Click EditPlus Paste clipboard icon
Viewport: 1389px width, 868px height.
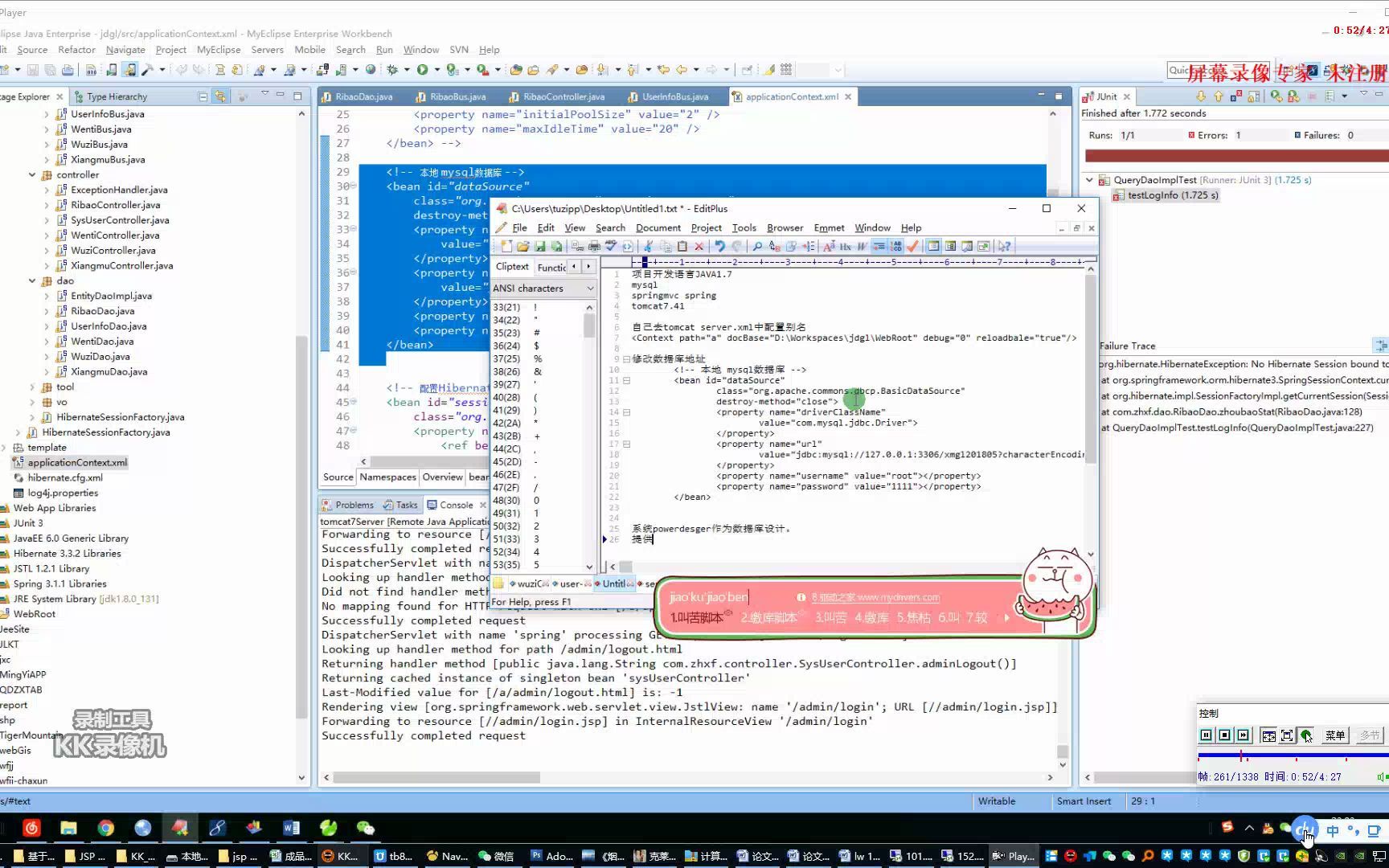(682, 246)
